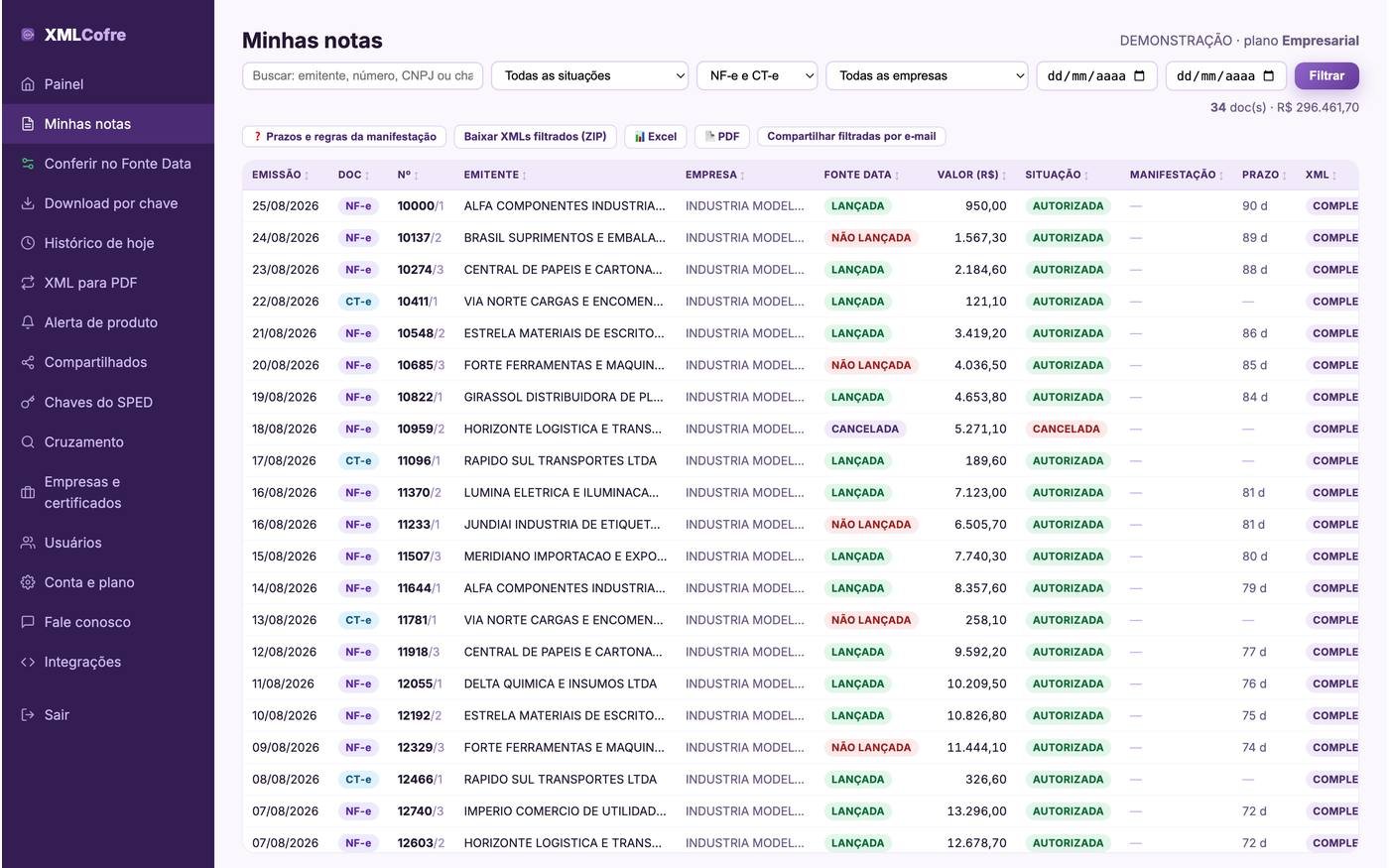Click the Sair logout icon
Image resolution: width=1389 pixels, height=868 pixels.
tap(28, 714)
